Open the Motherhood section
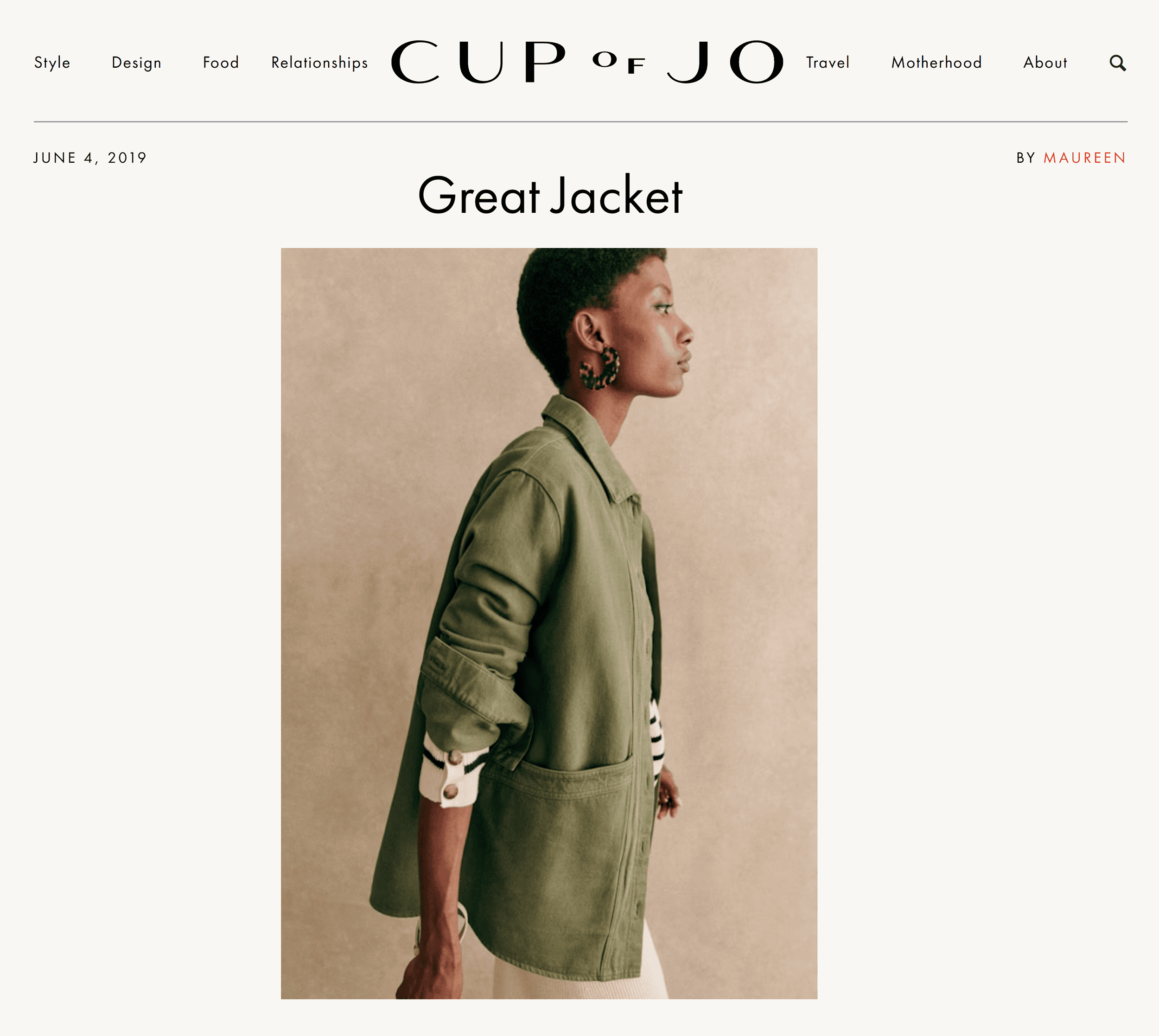 coord(936,63)
